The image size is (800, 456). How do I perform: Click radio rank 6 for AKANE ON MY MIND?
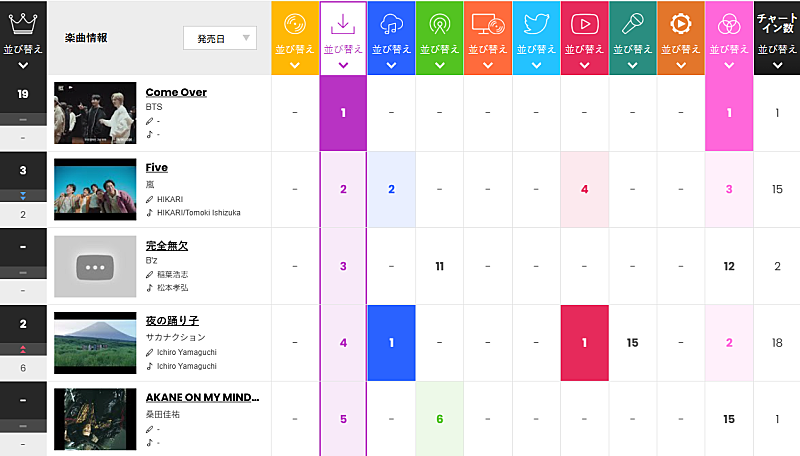pyautogui.click(x=439, y=419)
